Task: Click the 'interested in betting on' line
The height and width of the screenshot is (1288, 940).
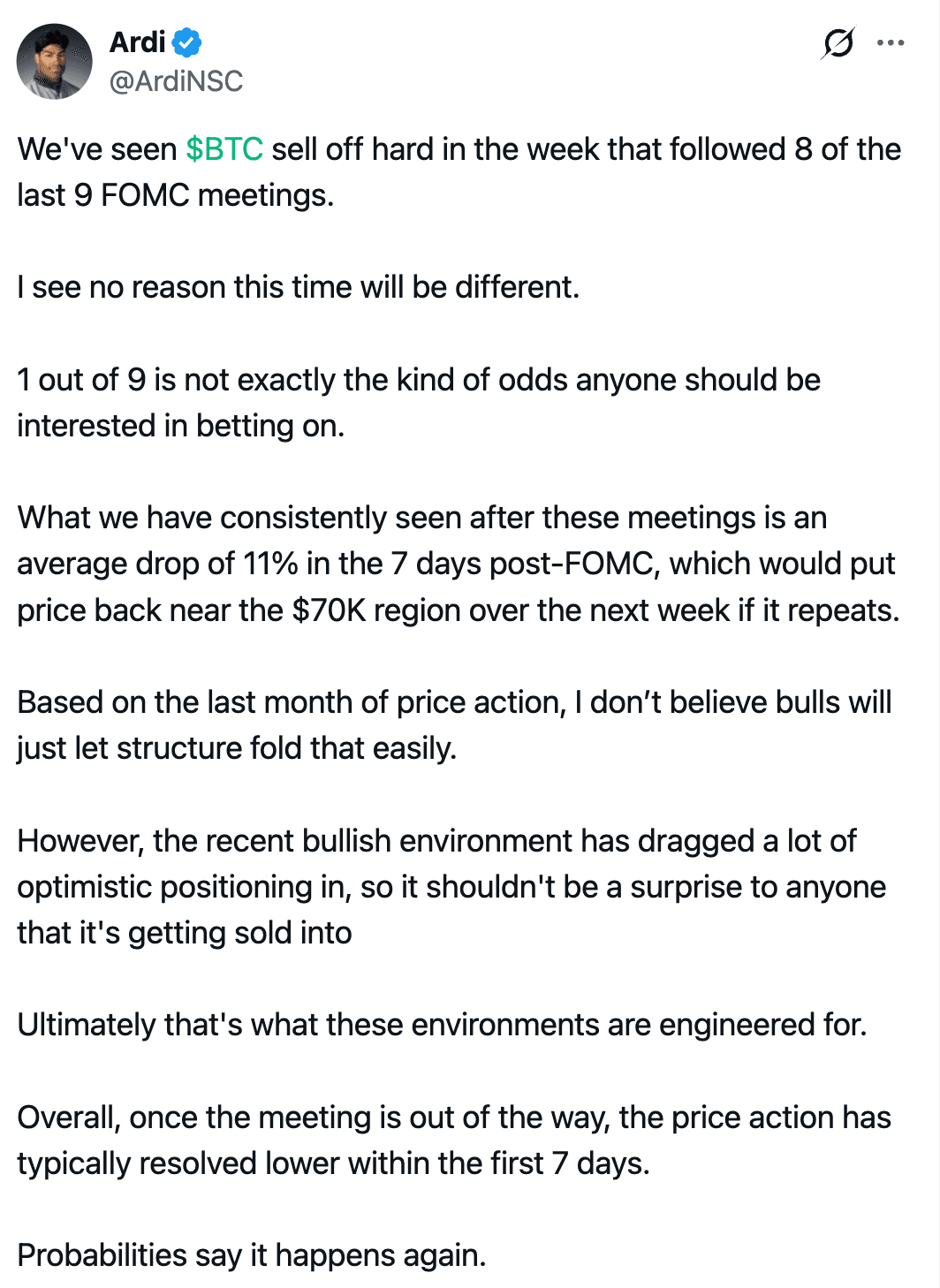Action: [180, 426]
